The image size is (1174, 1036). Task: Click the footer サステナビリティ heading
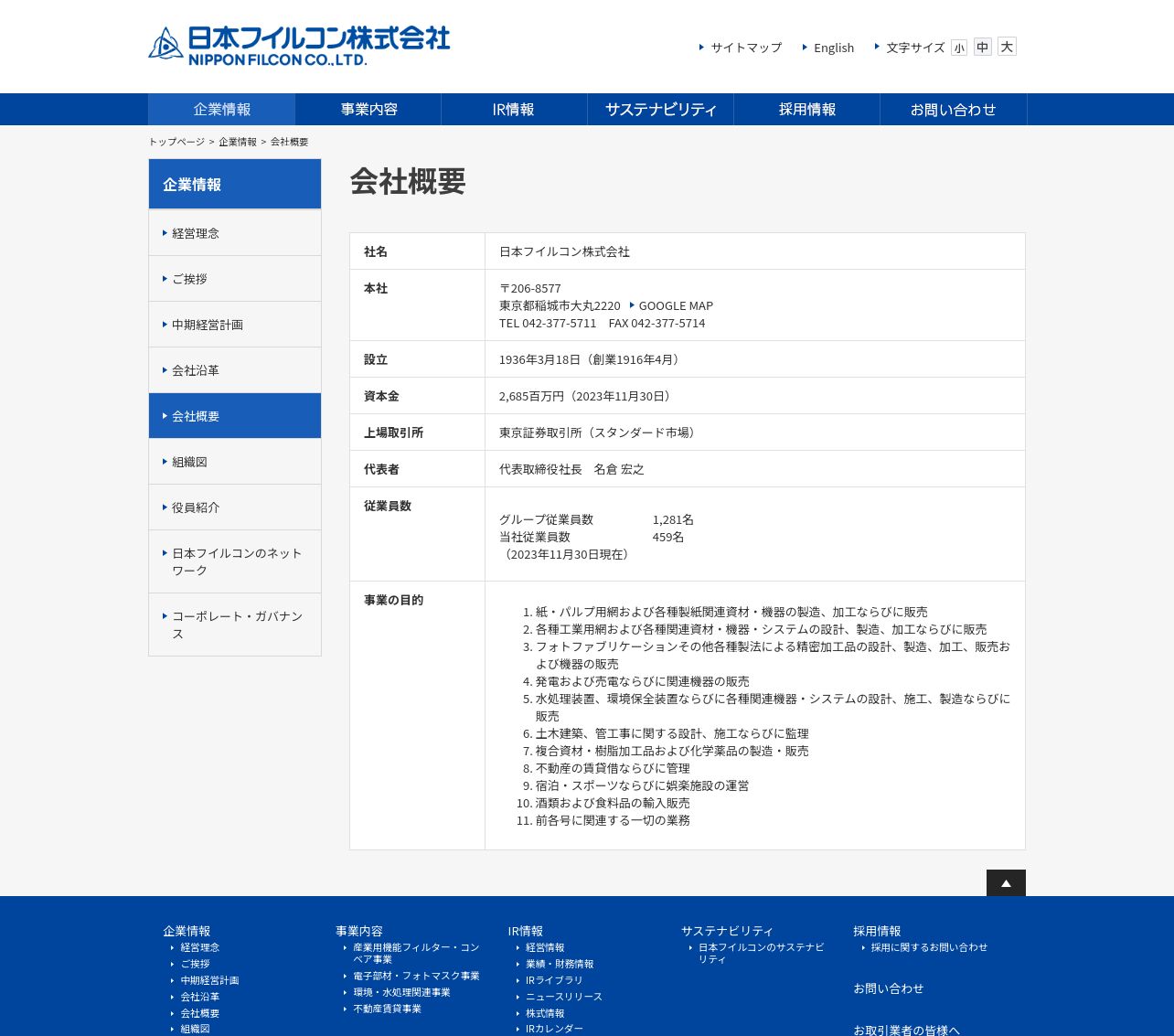pyautogui.click(x=727, y=931)
